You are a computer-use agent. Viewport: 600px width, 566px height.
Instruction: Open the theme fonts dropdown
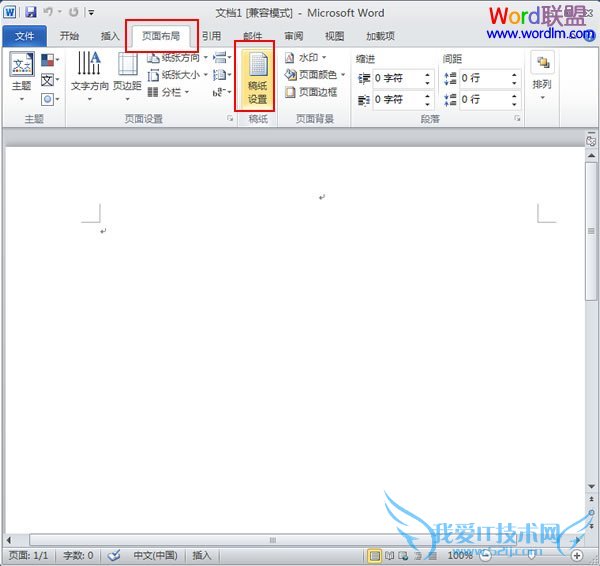click(x=50, y=80)
